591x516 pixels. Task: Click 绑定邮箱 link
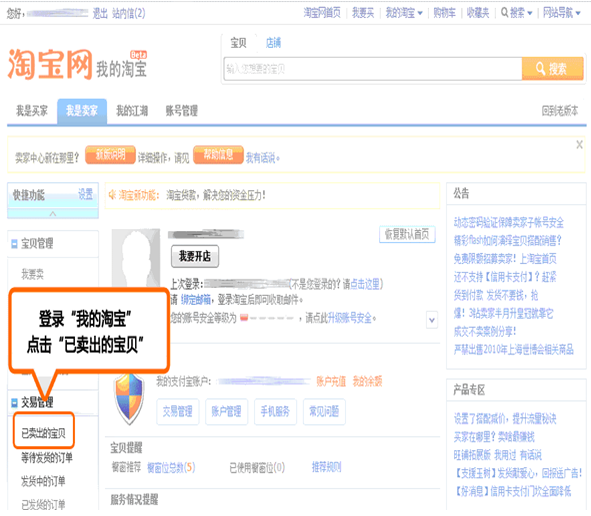click(196, 300)
